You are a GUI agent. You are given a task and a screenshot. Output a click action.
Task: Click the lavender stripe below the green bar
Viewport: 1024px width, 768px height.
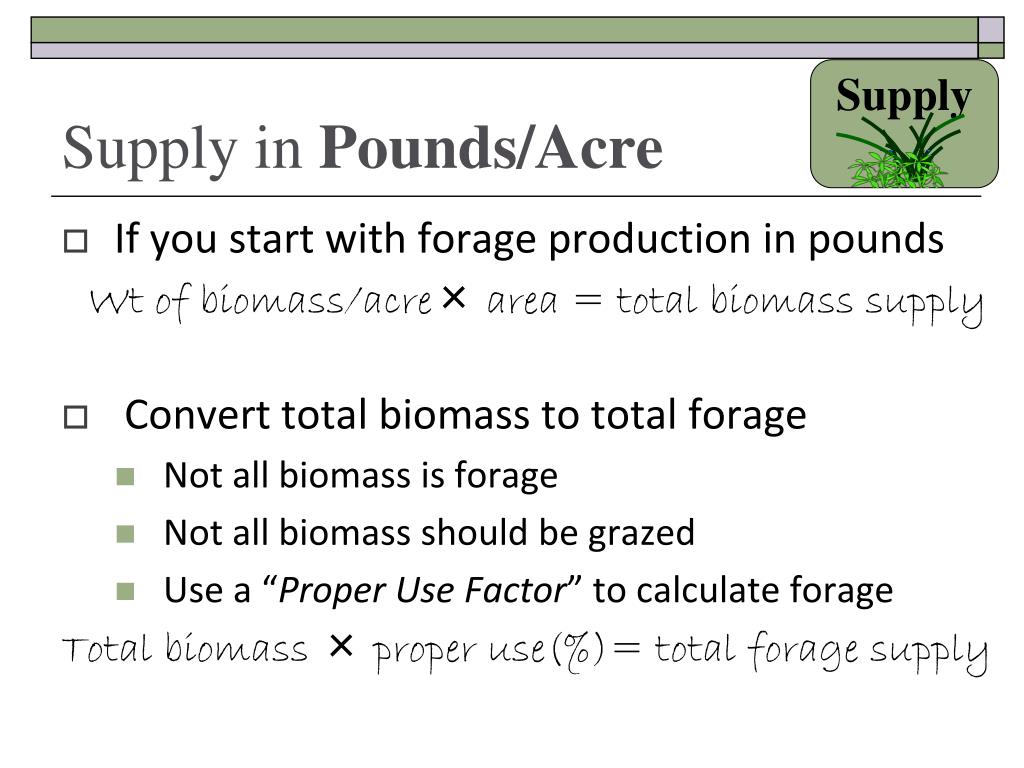pos(504,50)
